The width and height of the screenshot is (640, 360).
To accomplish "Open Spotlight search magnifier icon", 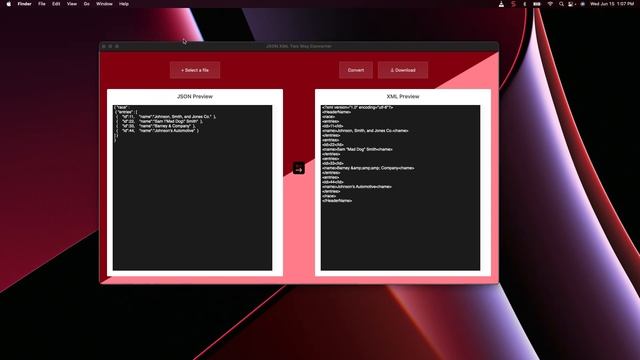I will [561, 4].
